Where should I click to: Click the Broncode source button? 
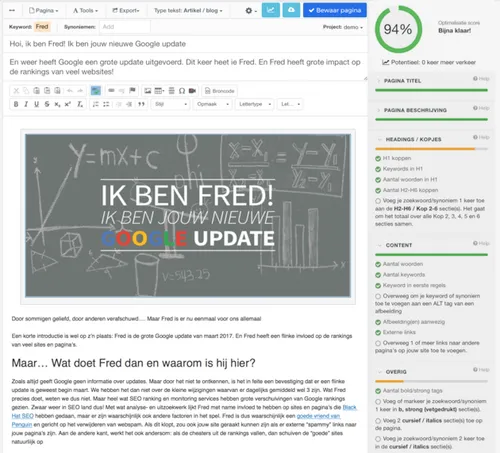[220, 91]
